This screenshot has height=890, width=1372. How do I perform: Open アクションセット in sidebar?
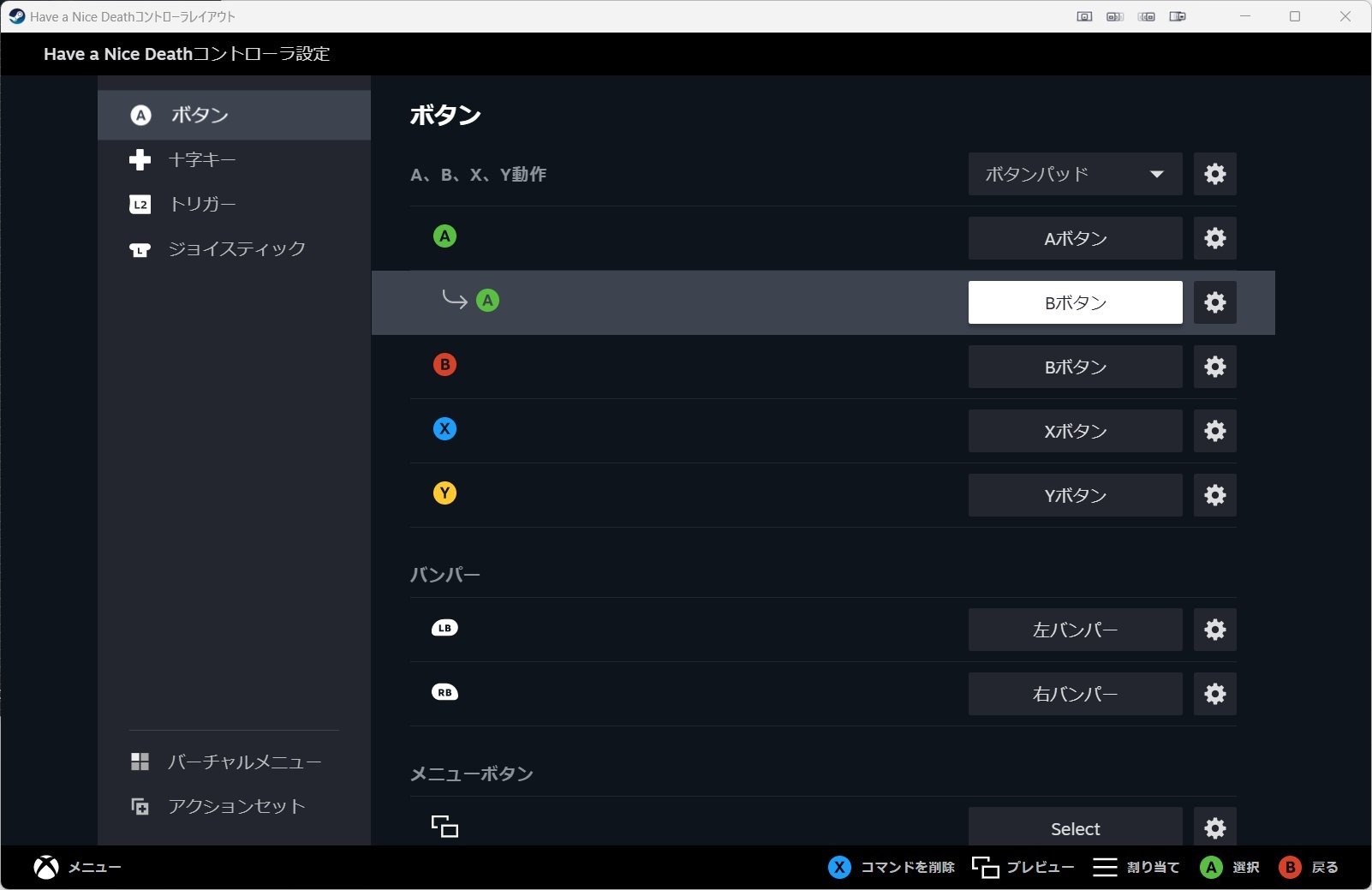click(x=234, y=806)
